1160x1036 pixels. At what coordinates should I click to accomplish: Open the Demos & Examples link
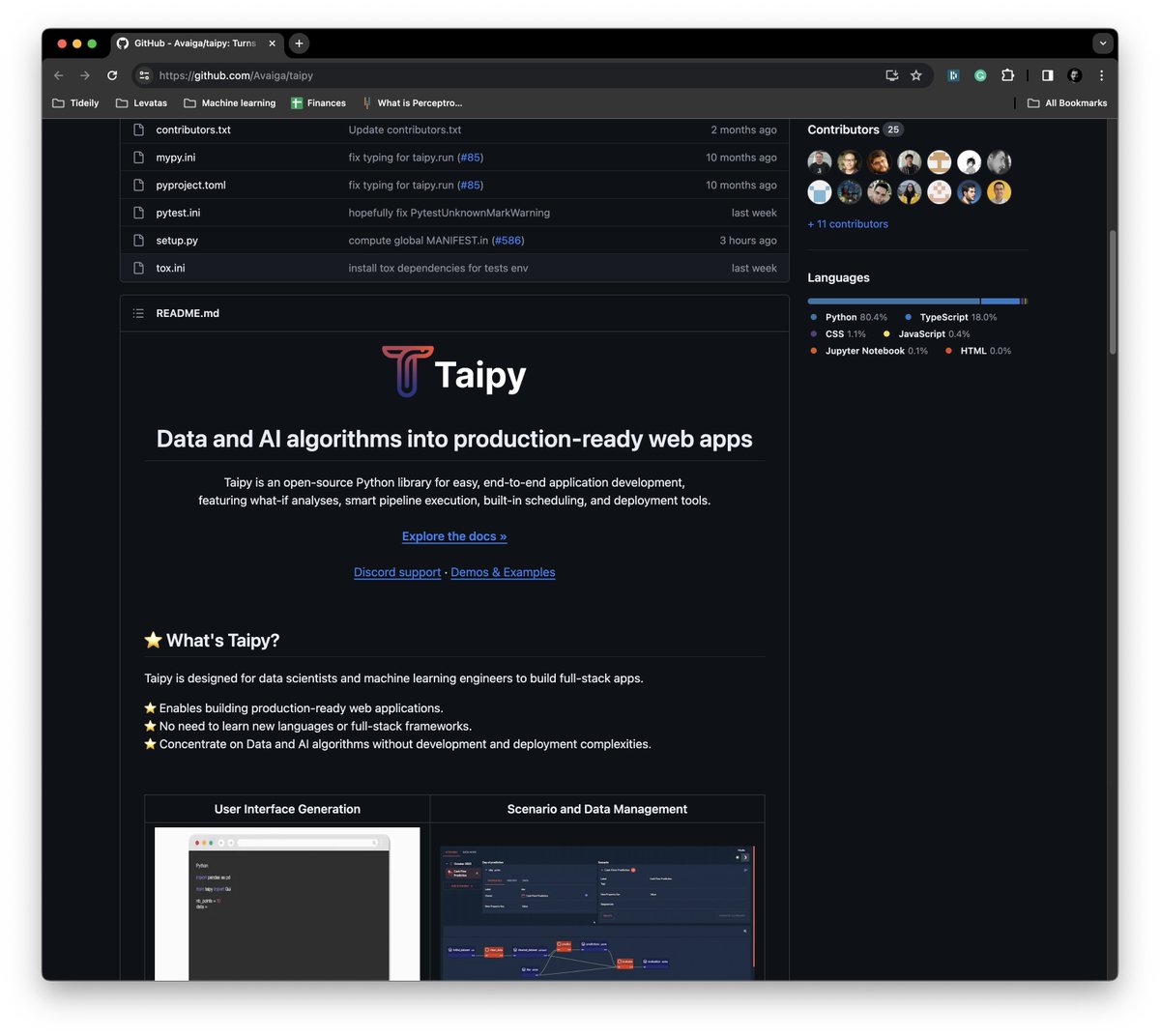coord(503,572)
